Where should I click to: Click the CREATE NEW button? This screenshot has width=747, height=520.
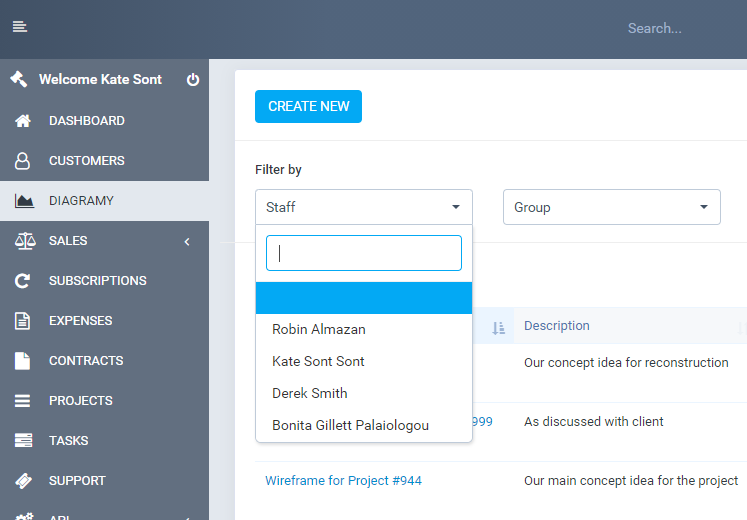point(308,106)
